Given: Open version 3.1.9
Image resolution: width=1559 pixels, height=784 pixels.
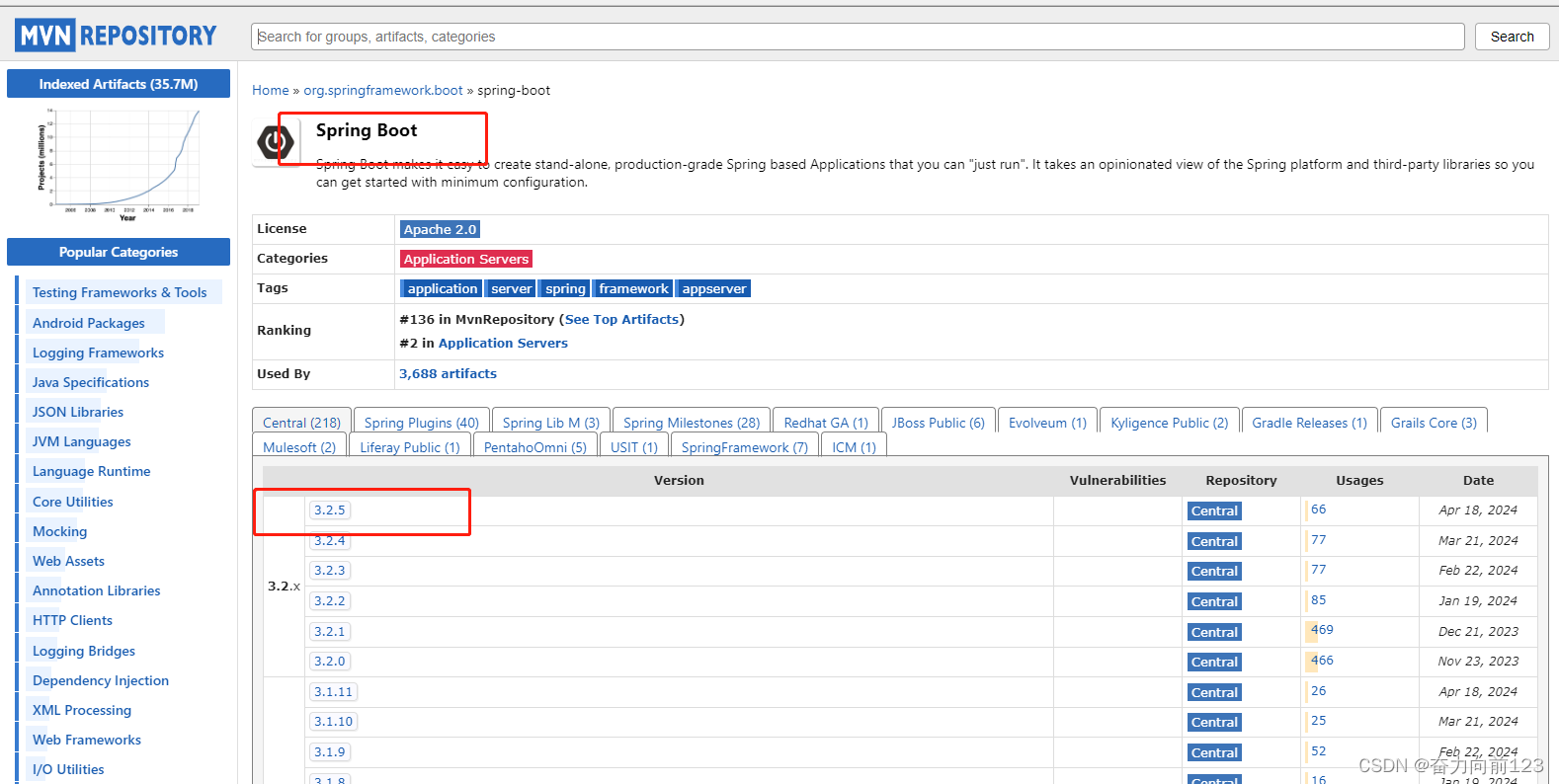Looking at the screenshot, I should click(x=330, y=752).
